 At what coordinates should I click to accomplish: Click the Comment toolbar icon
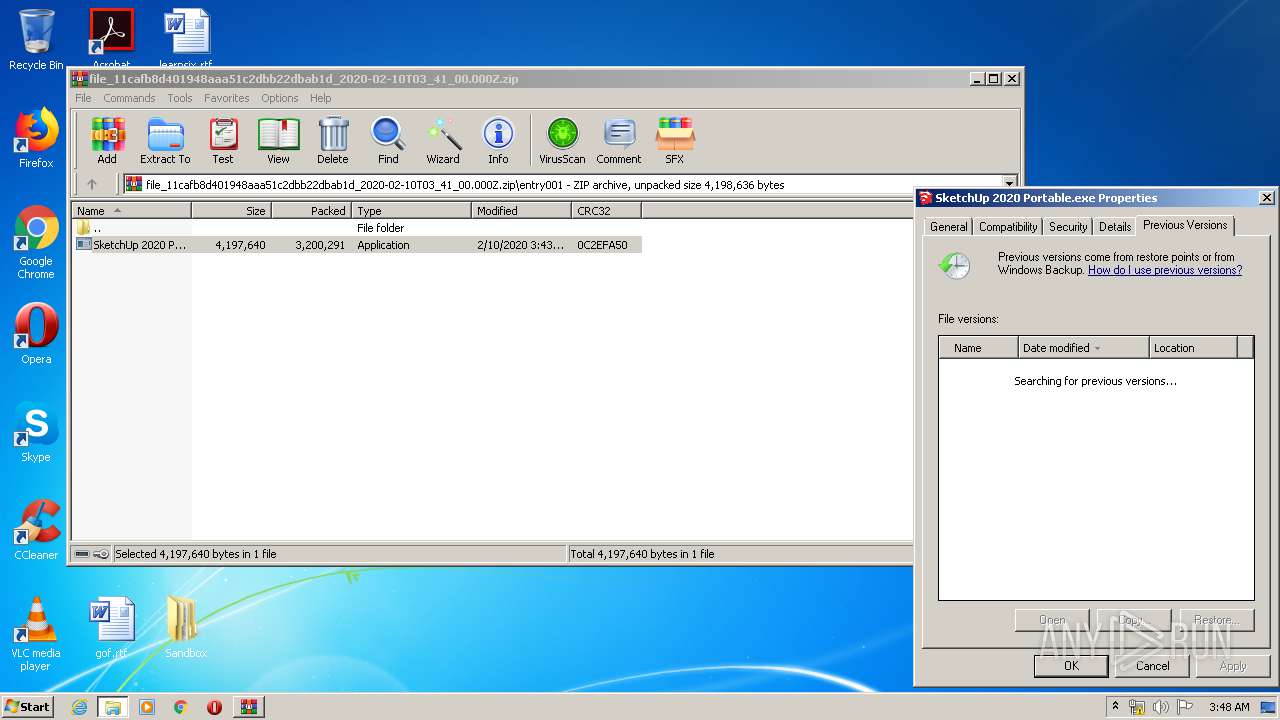[x=619, y=141]
